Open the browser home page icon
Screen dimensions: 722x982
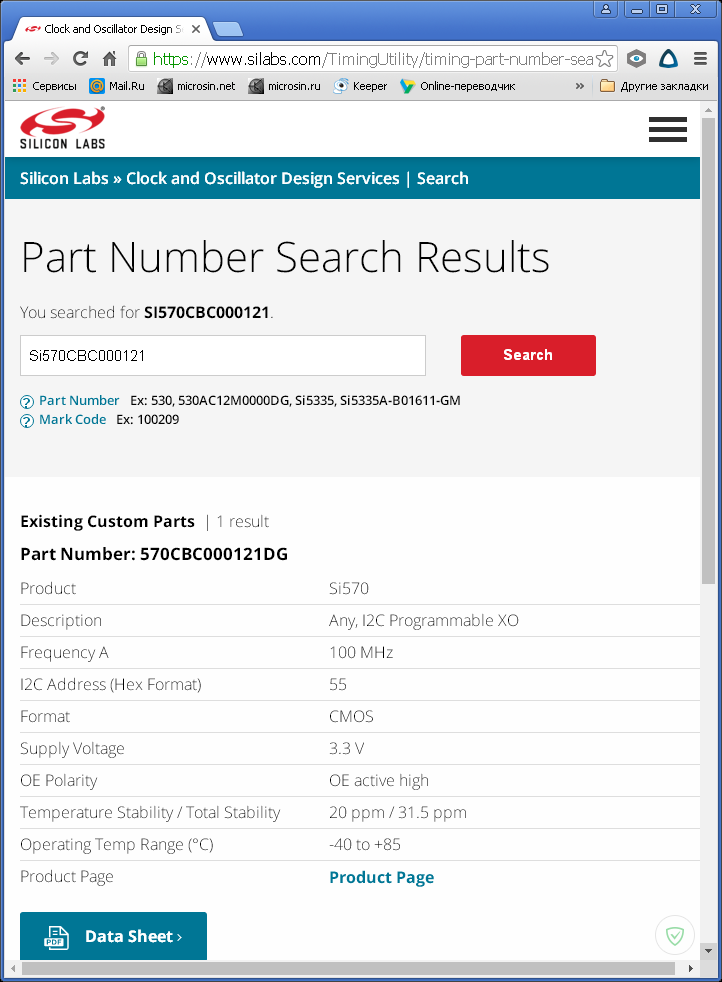110,59
